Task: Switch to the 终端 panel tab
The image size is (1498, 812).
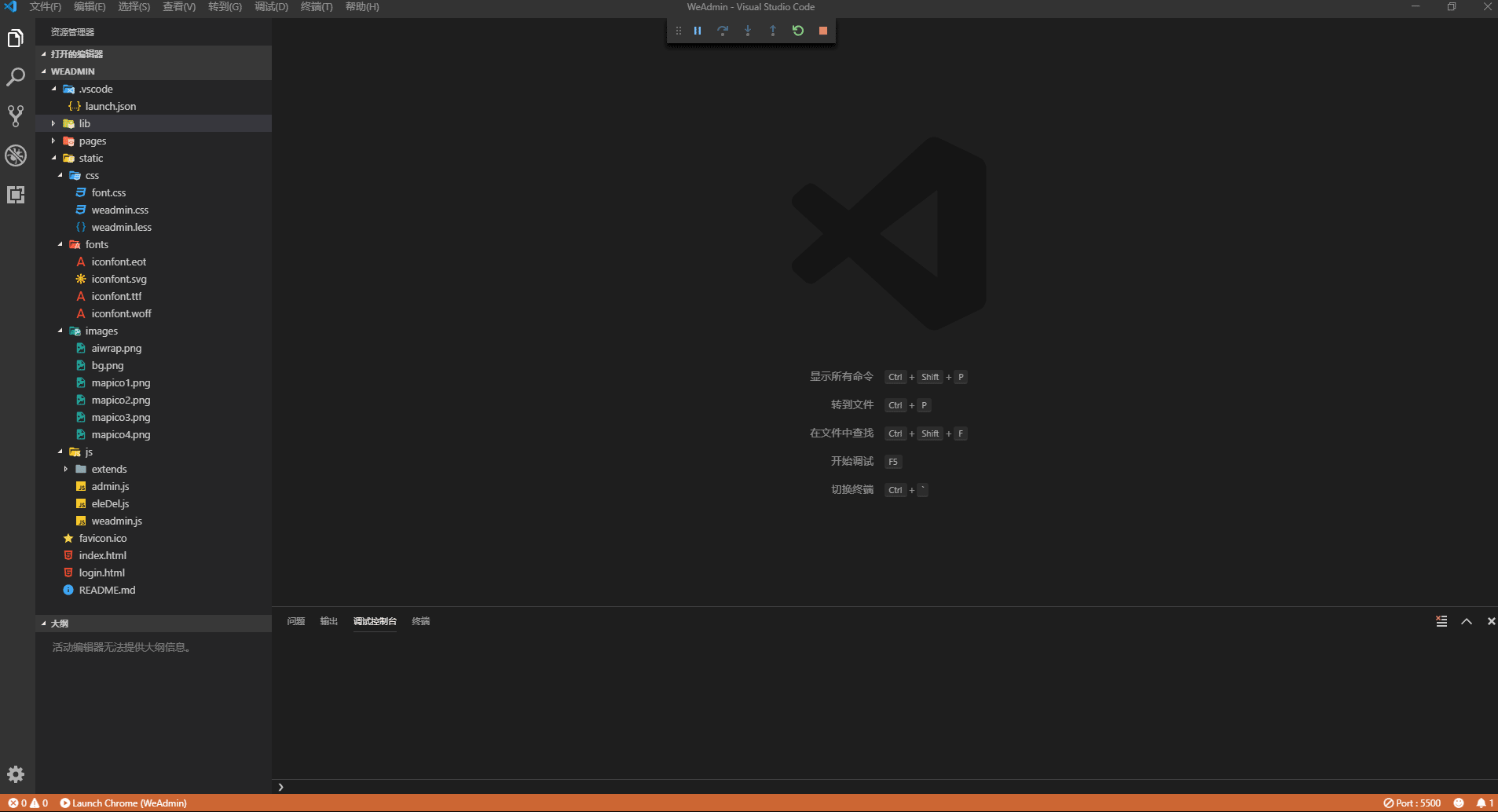Action: [x=420, y=621]
